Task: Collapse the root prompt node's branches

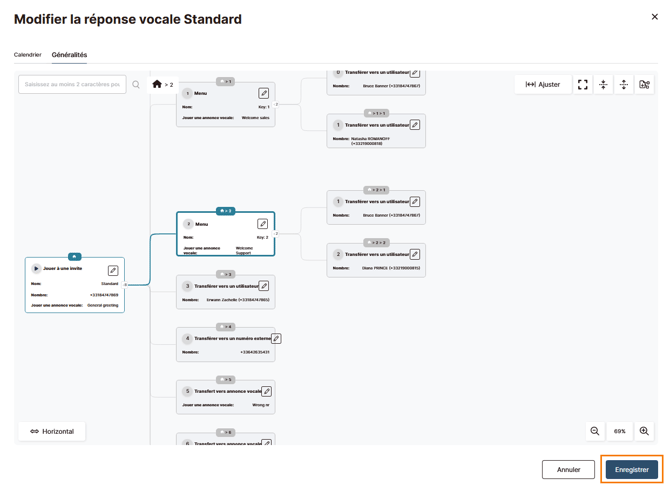Action: (125, 285)
